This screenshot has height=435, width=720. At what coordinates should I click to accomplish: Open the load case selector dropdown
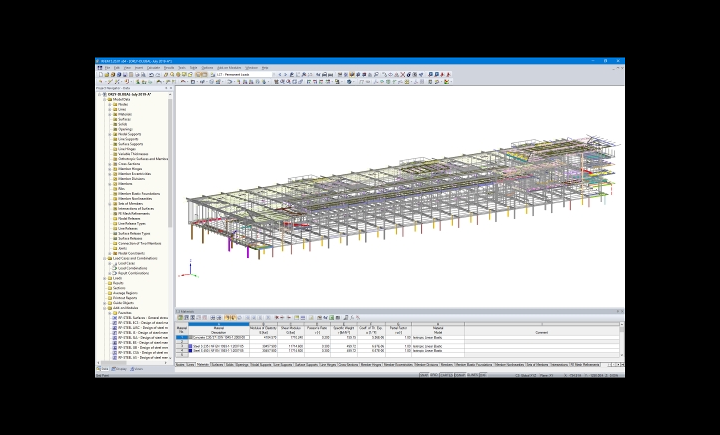(274, 74)
